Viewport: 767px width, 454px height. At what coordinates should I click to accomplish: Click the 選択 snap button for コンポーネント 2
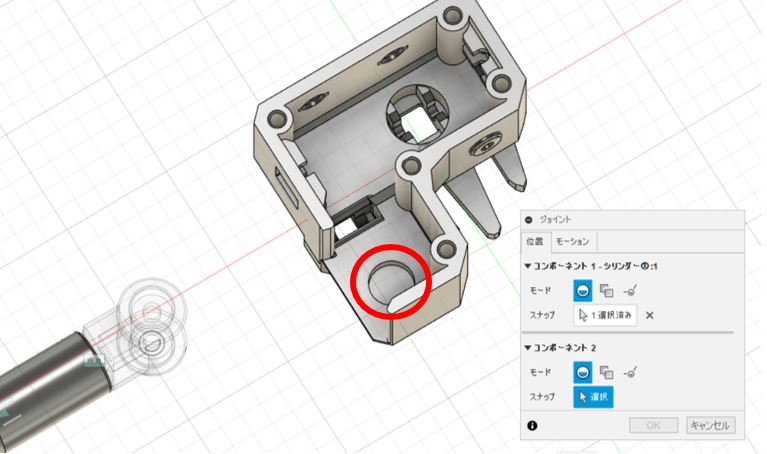pos(593,397)
